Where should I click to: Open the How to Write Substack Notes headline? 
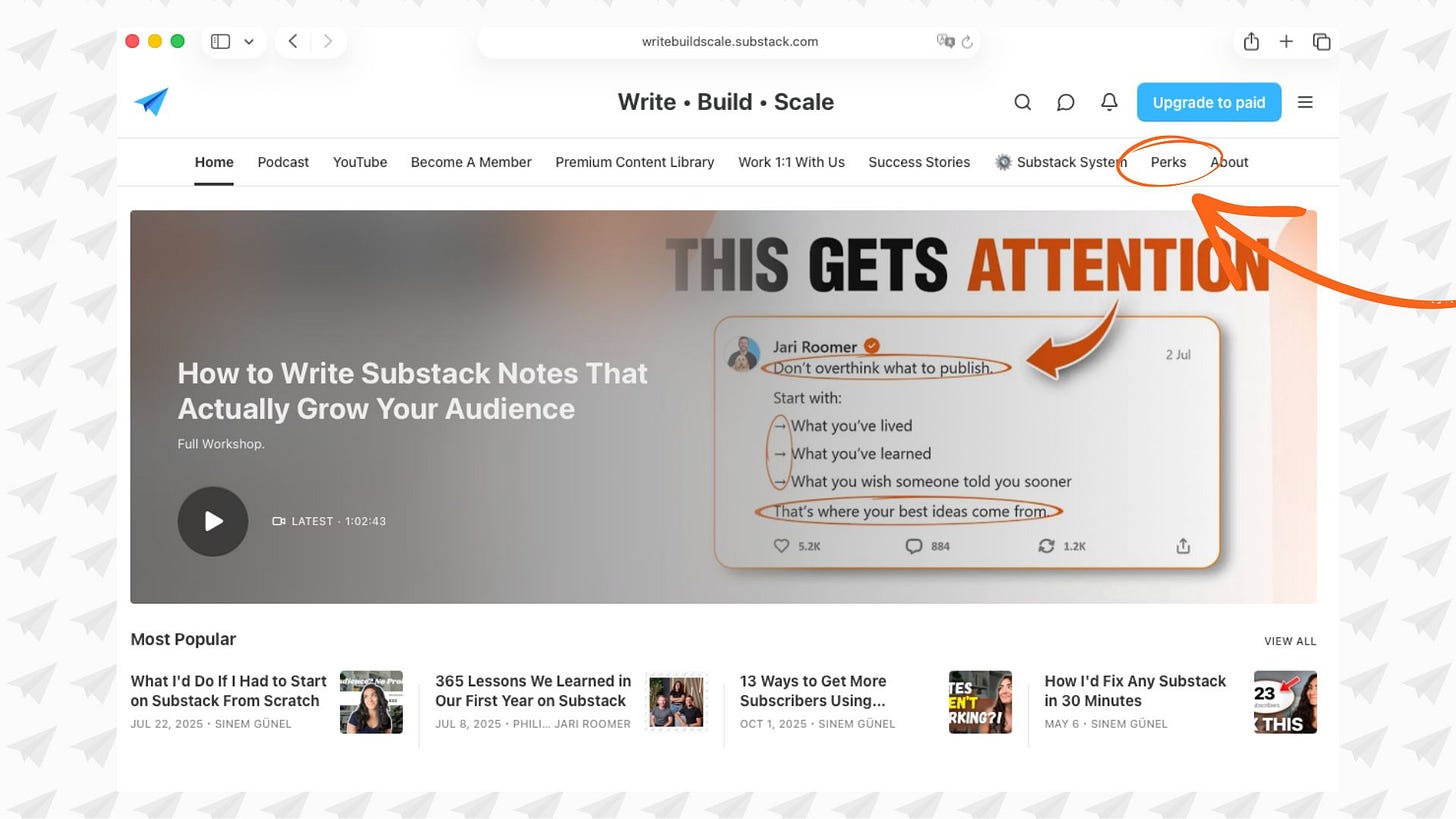[413, 391]
